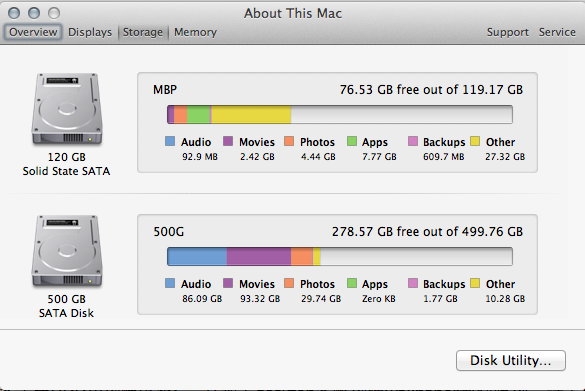This screenshot has width=585, height=391.
Task: Open the Support link
Action: click(x=507, y=32)
